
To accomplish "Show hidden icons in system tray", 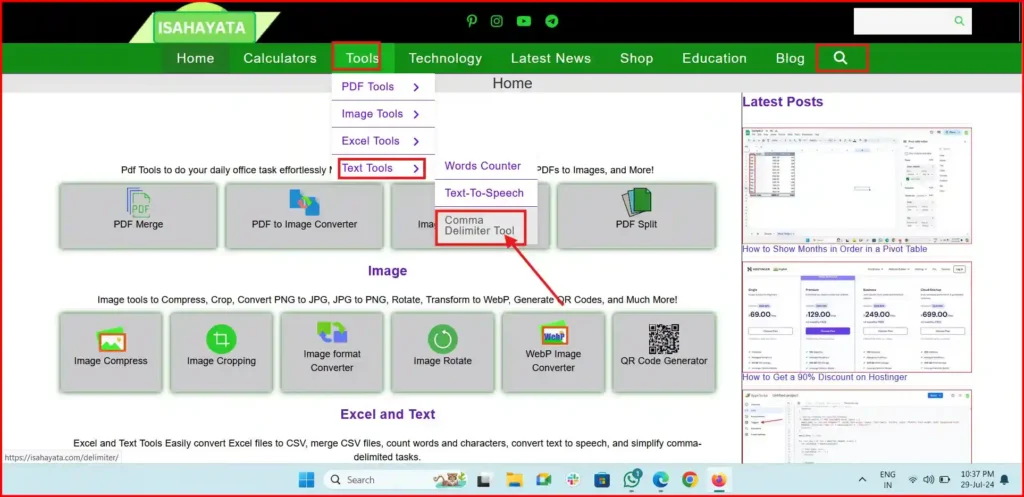I will coord(862,480).
